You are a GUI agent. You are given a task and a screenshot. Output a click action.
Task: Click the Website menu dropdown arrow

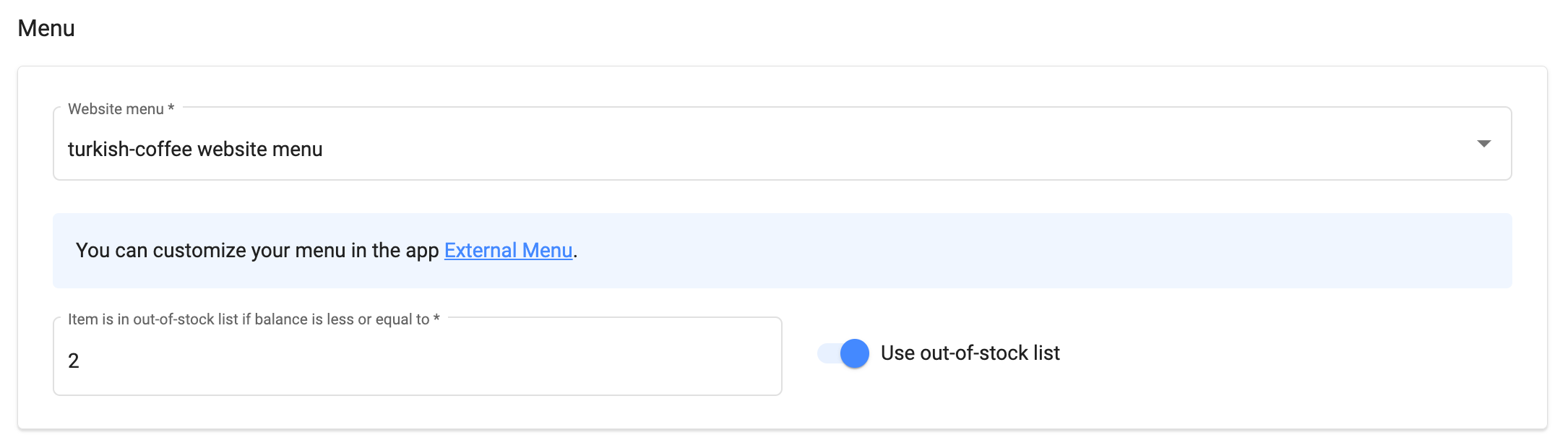(x=1483, y=144)
